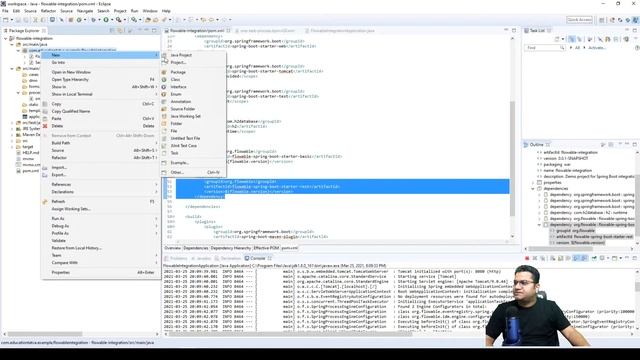Collapse the dependencies node in Outline
This screenshot has width=640, height=360.
coord(533,189)
